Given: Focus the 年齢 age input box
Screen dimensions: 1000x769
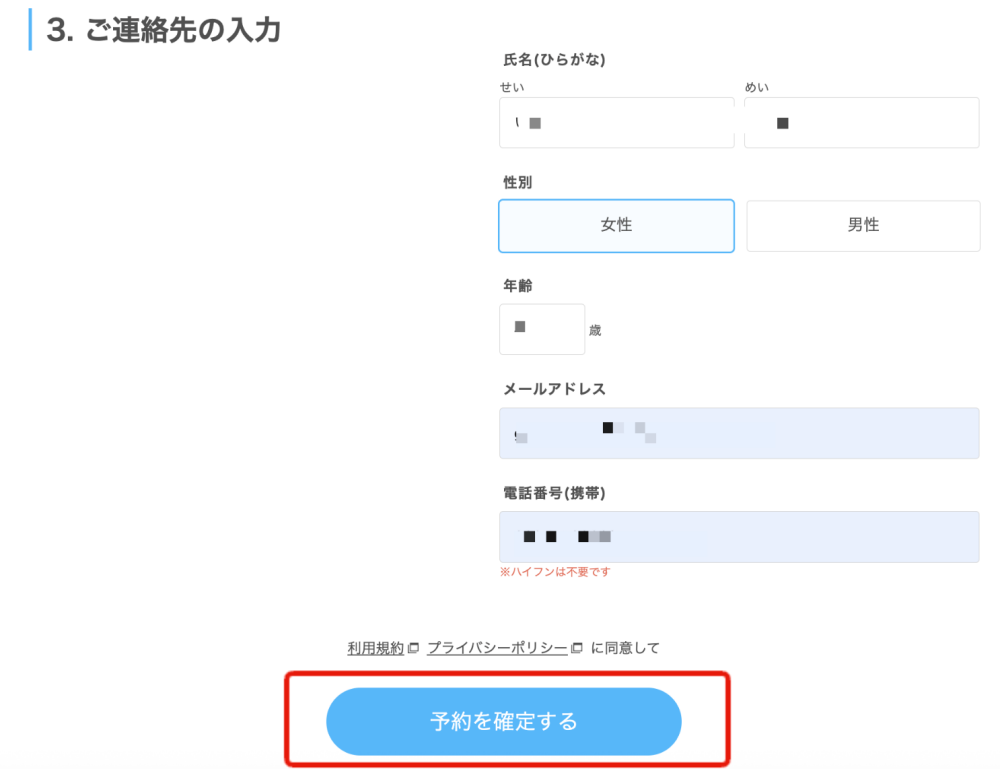Looking at the screenshot, I should [x=541, y=328].
